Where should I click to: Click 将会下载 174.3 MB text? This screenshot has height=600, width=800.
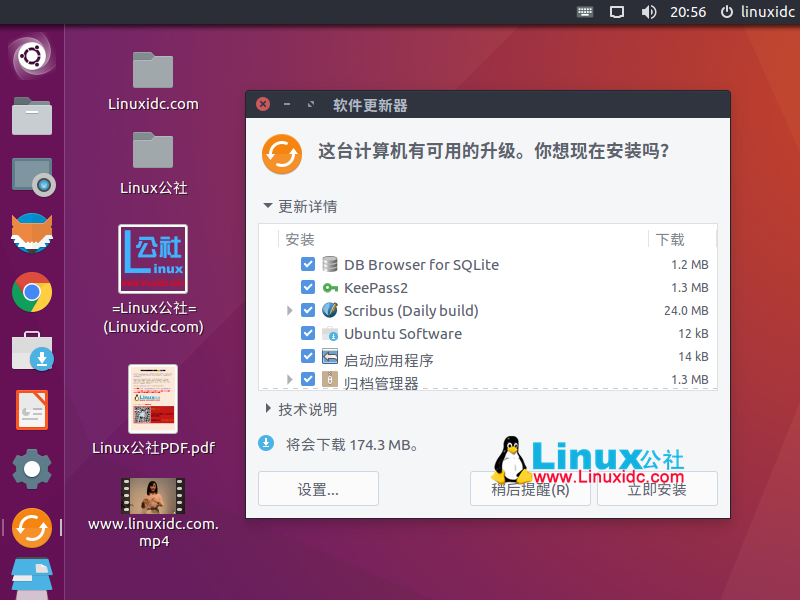[352, 445]
